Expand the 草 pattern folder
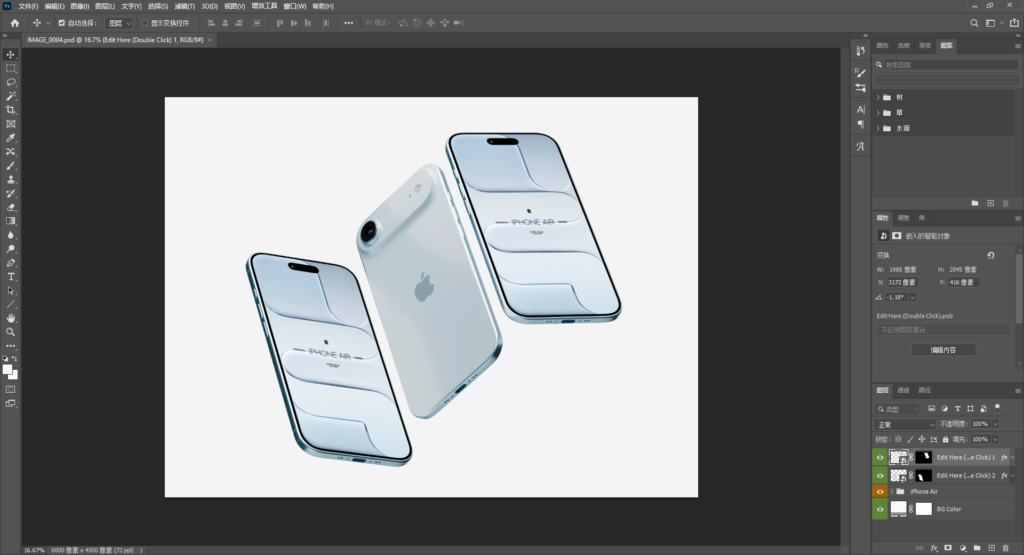The image size is (1024, 555). click(878, 113)
